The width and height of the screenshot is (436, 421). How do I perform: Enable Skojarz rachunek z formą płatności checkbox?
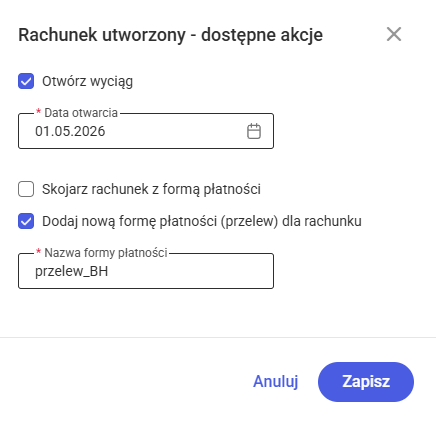tap(26, 189)
